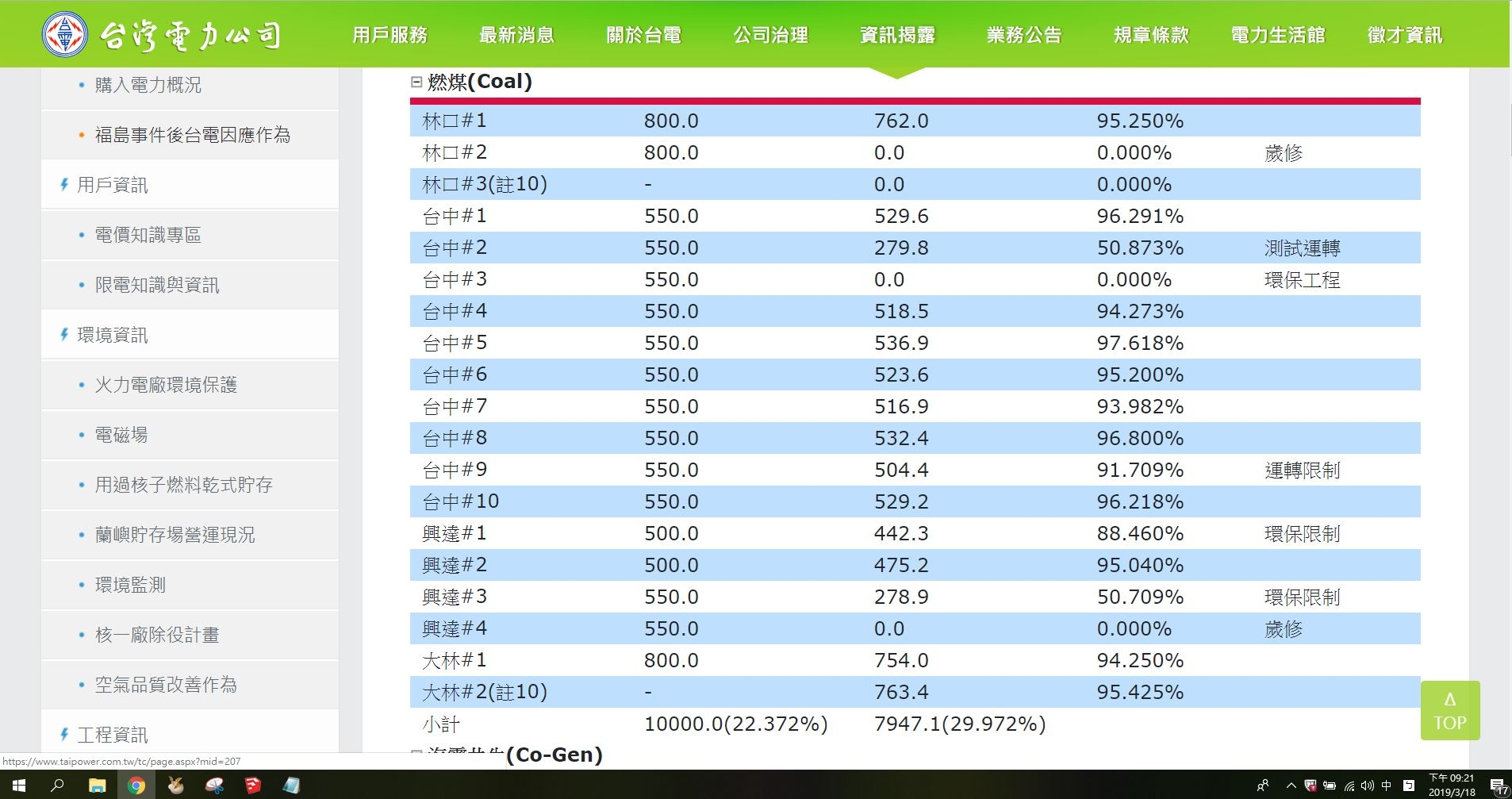Collapse the 燃煤(Coal) section
1512x799 pixels.
416,82
